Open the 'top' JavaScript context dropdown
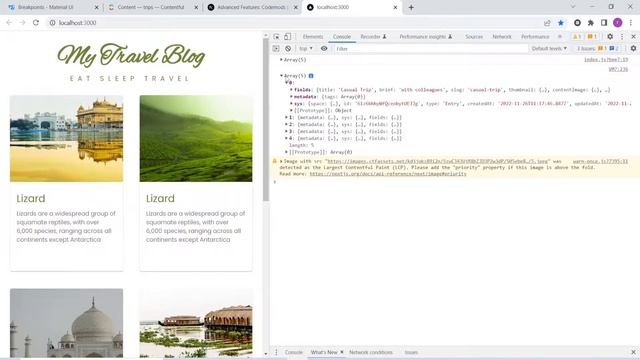 306,49
